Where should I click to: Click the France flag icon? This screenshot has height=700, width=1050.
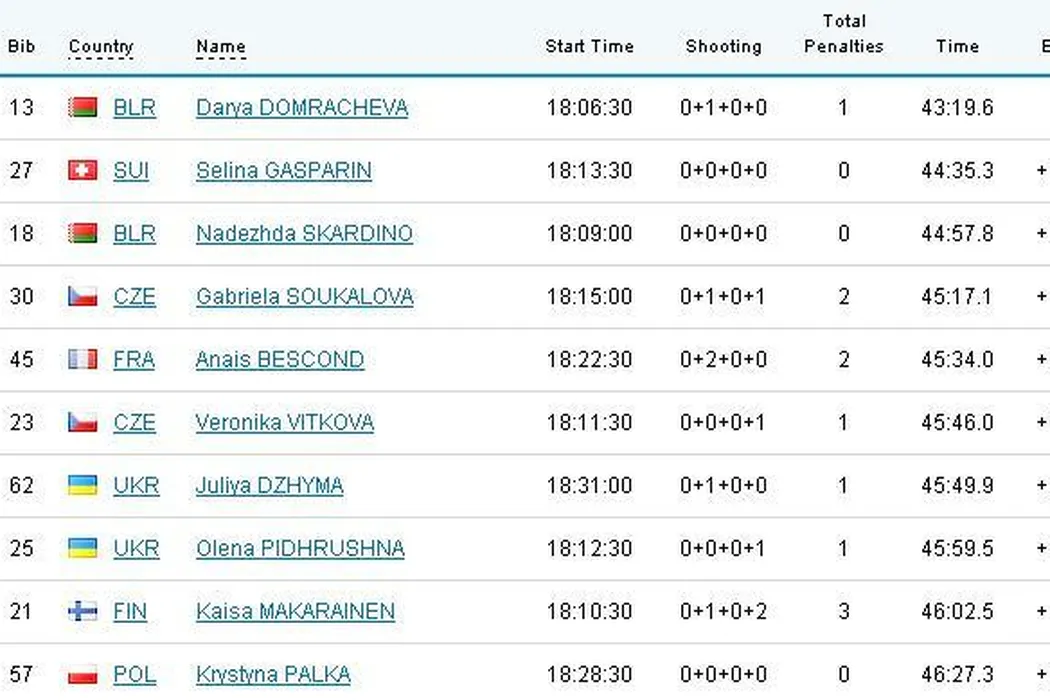tap(82, 359)
